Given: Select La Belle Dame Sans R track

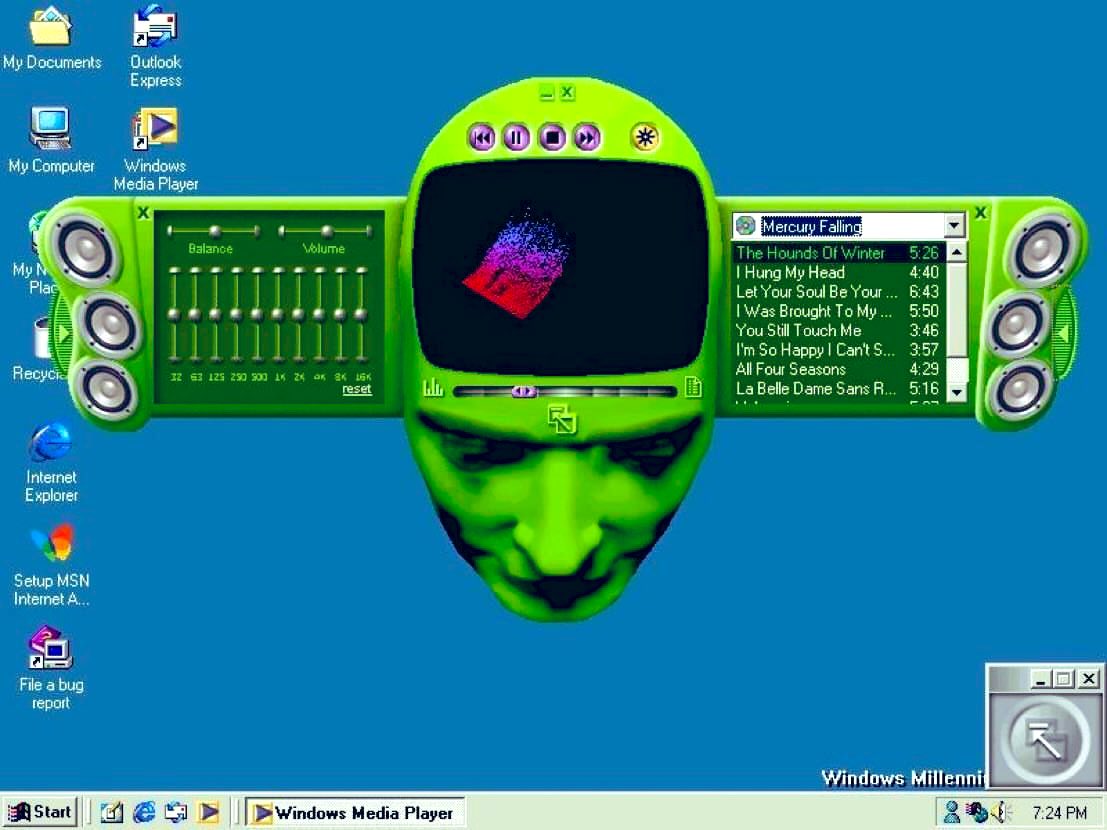Looking at the screenshot, I should point(837,389).
